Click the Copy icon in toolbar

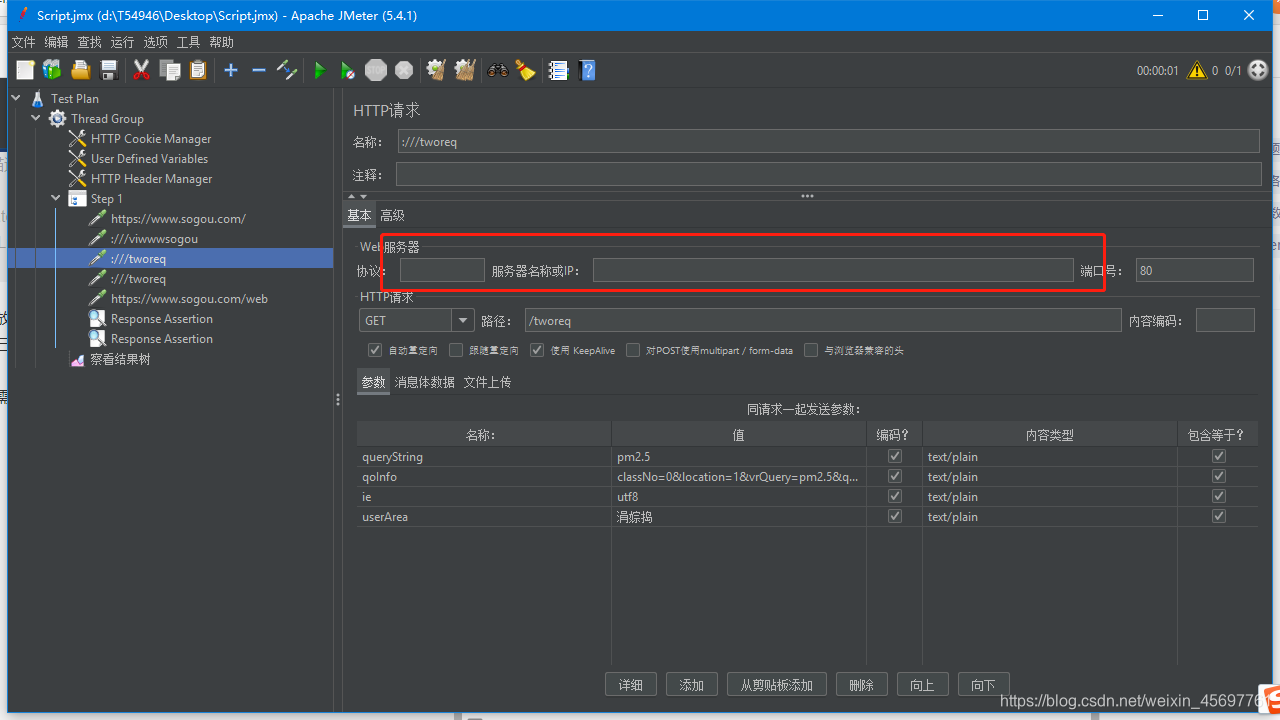[x=170, y=70]
